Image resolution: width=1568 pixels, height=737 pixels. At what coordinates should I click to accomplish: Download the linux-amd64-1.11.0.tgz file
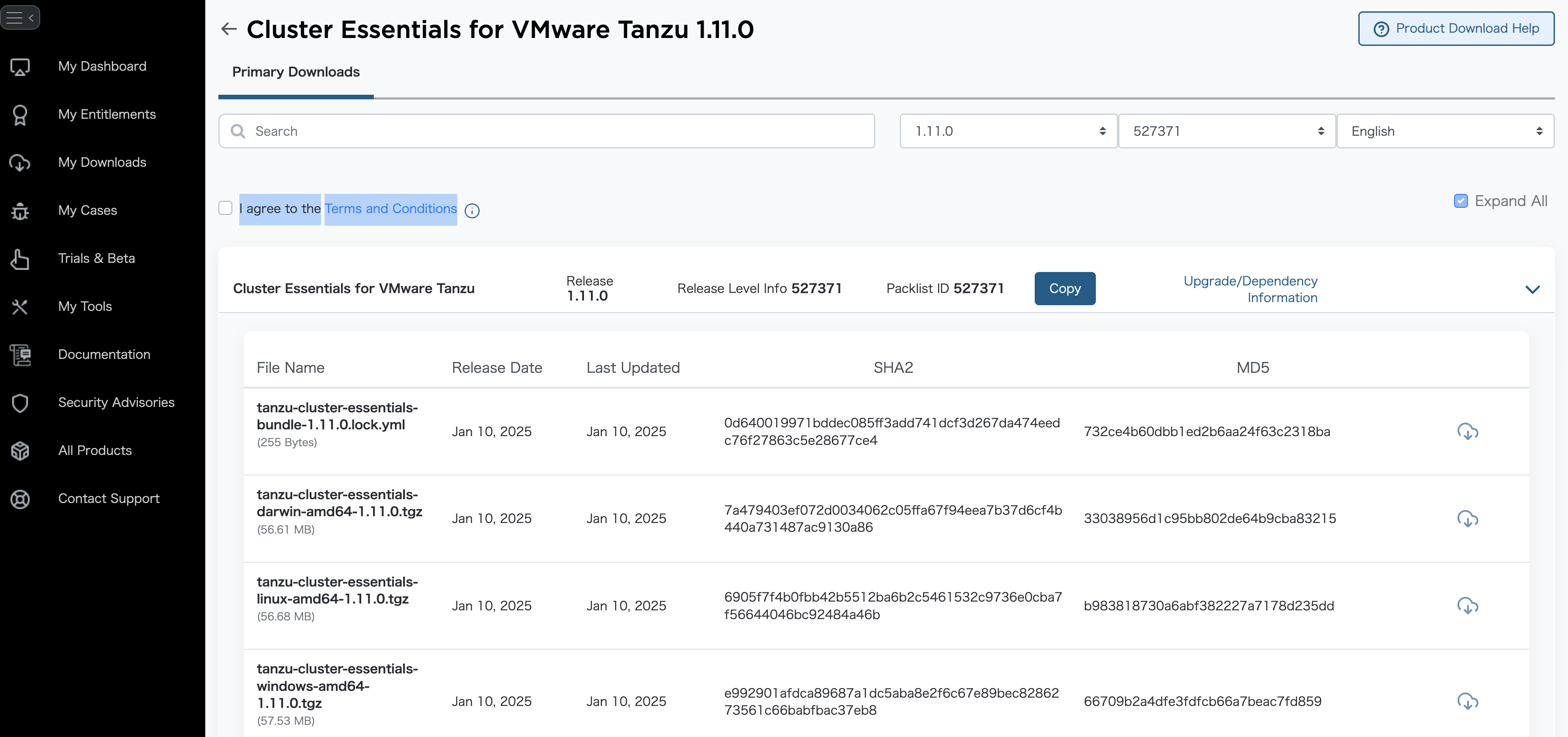point(1467,606)
